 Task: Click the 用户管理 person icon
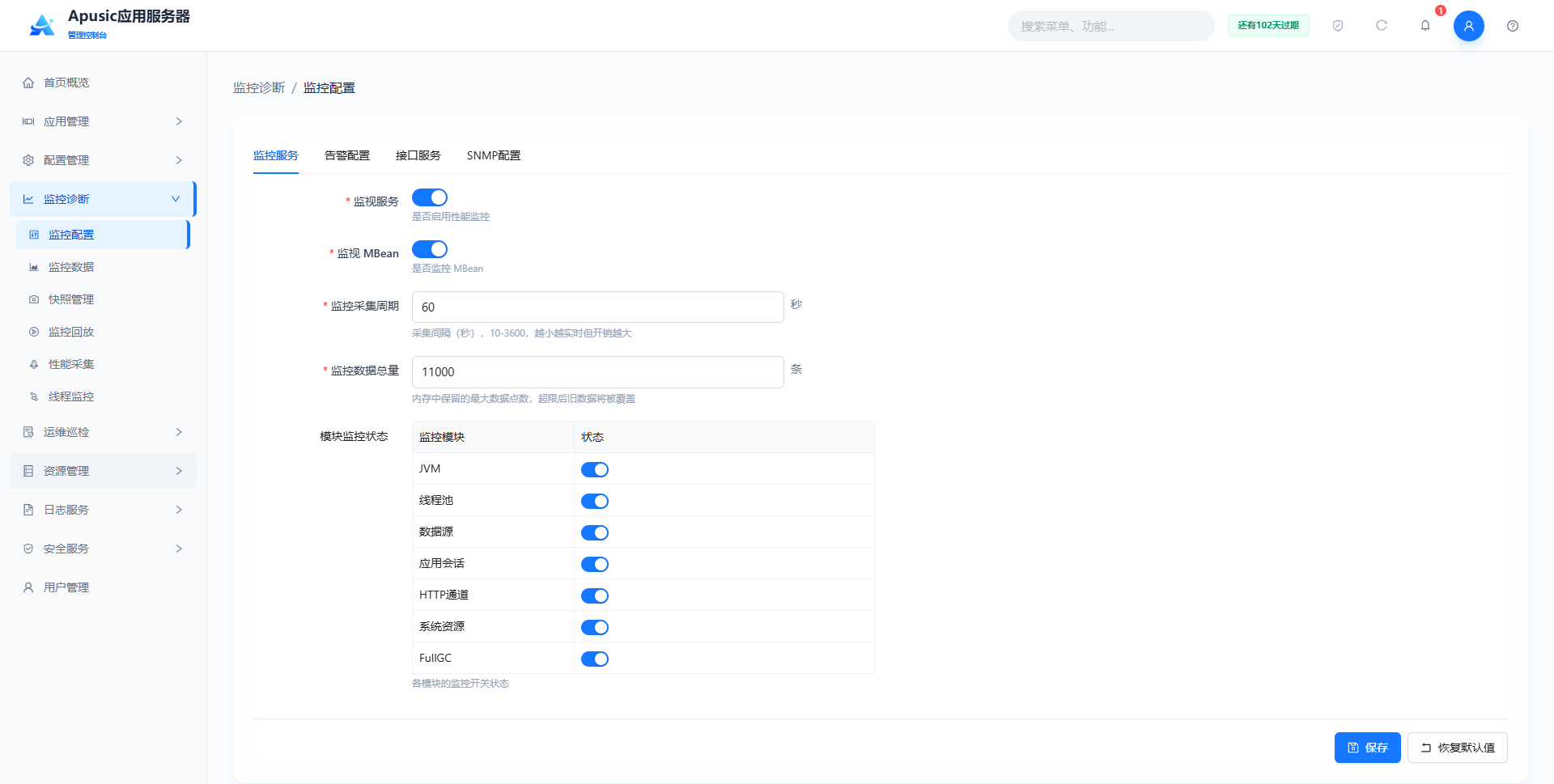(x=28, y=587)
